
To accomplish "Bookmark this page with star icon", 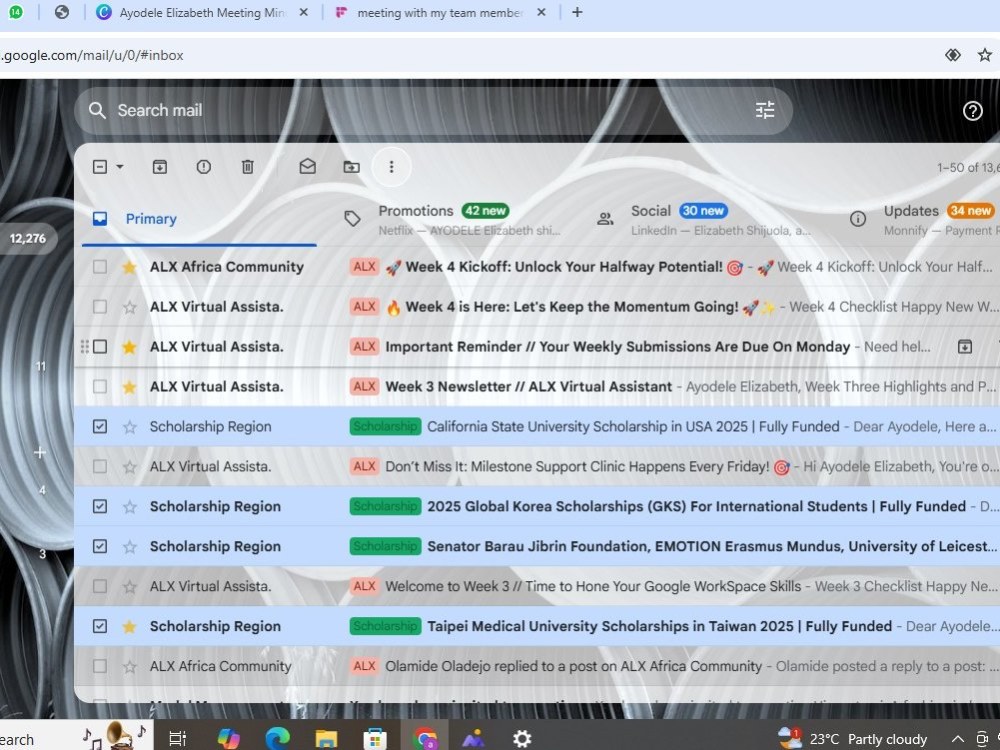I will click(985, 55).
